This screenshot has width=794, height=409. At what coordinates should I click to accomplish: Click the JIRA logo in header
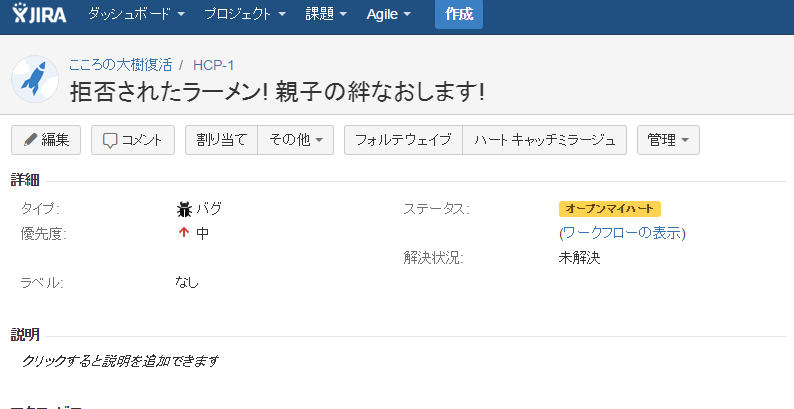coord(39,14)
